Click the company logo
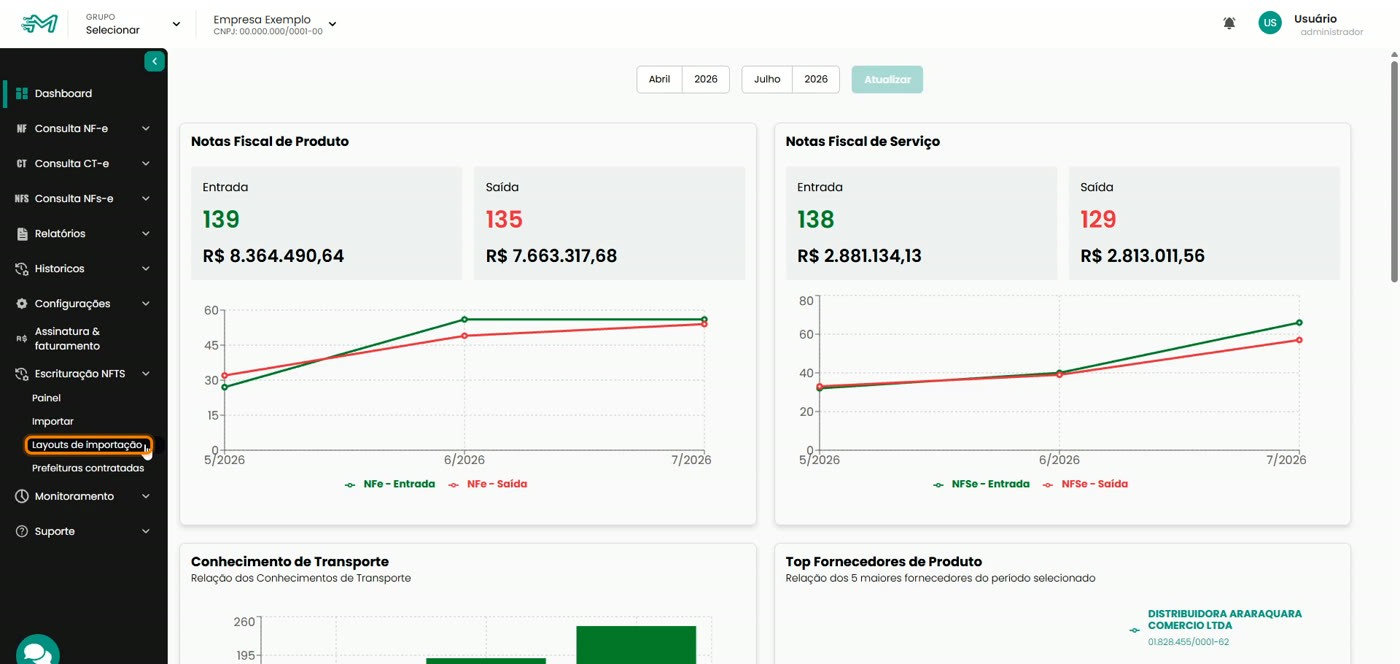The width and height of the screenshot is (1400, 664). click(39, 24)
